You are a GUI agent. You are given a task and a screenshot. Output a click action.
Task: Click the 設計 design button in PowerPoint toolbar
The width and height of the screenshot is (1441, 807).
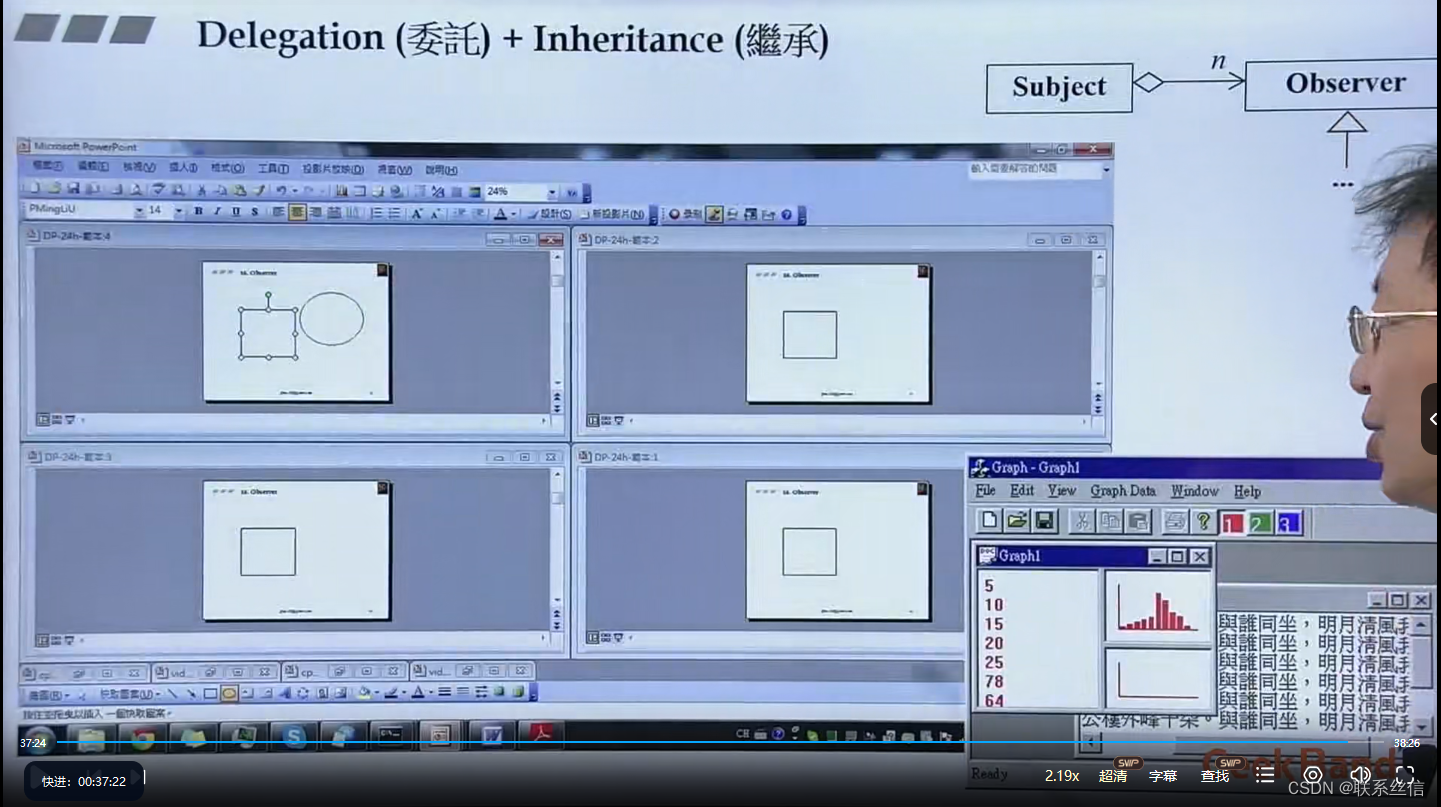click(x=551, y=214)
